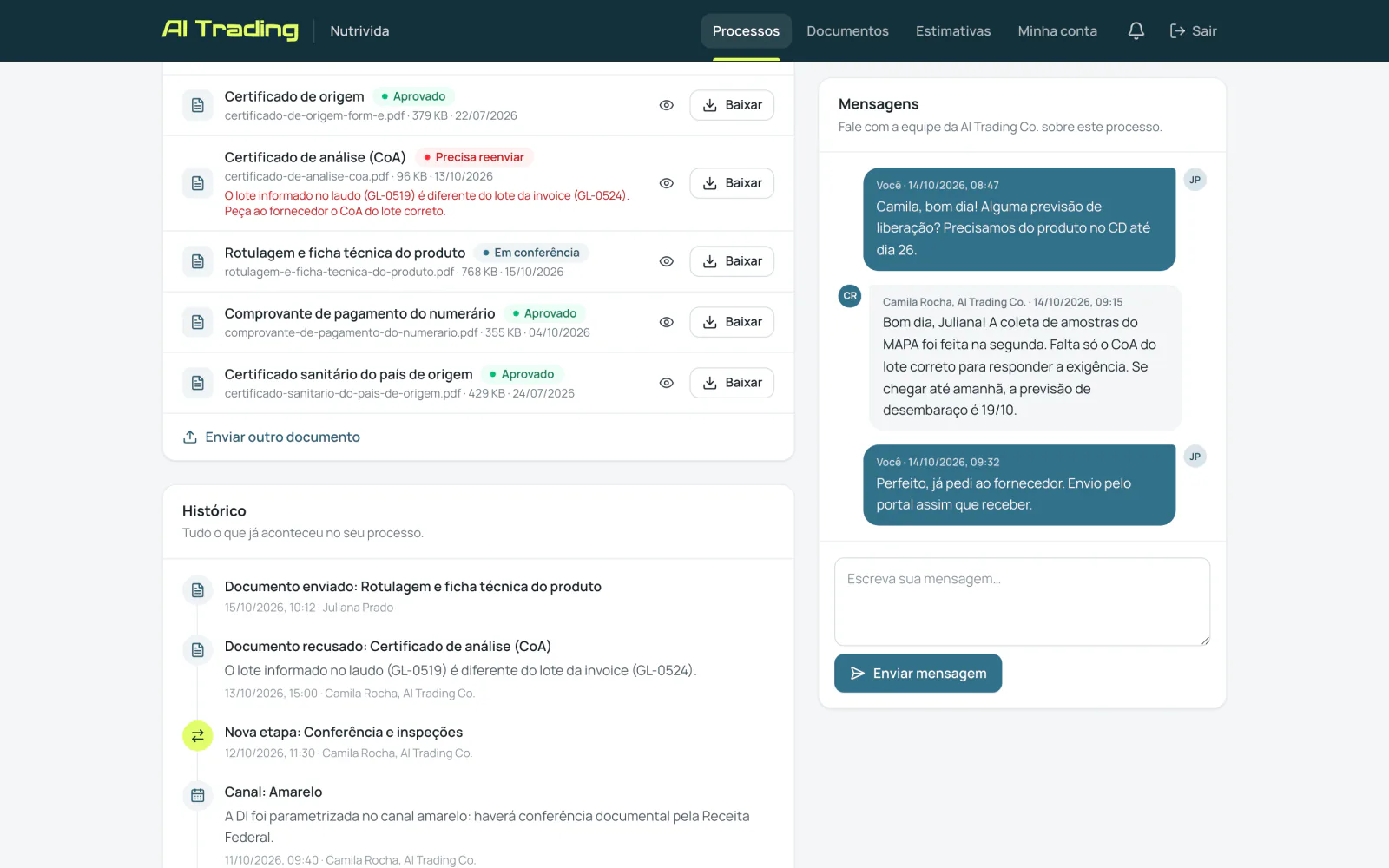Download Certificado sanitário do país de origem

point(732,383)
